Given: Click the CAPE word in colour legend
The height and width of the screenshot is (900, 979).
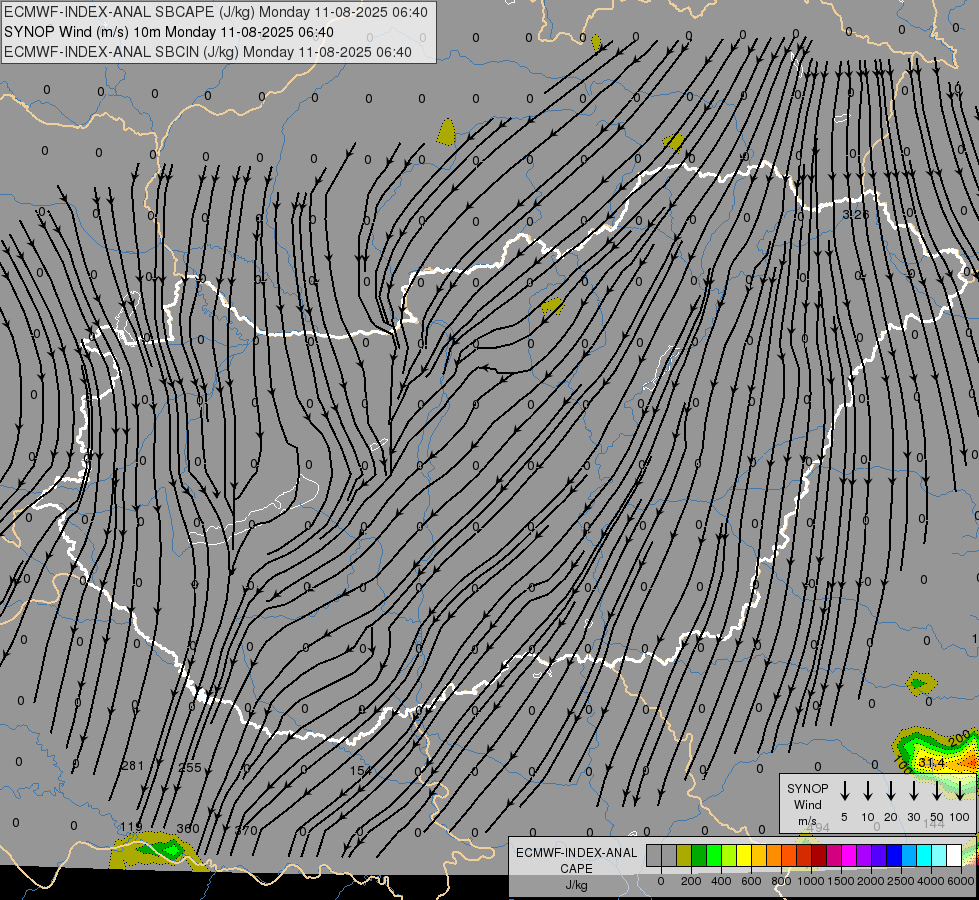Looking at the screenshot, I should pyautogui.click(x=576, y=869).
